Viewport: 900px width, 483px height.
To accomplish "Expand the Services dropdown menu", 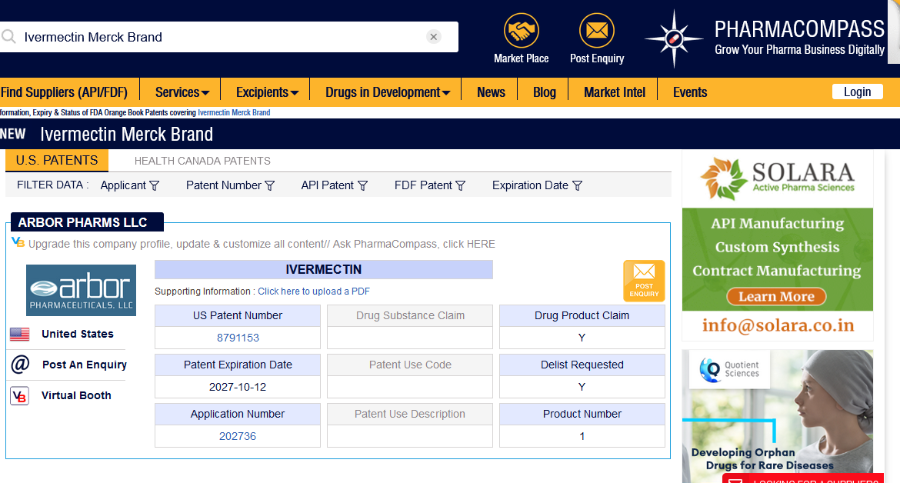I will tap(182, 92).
